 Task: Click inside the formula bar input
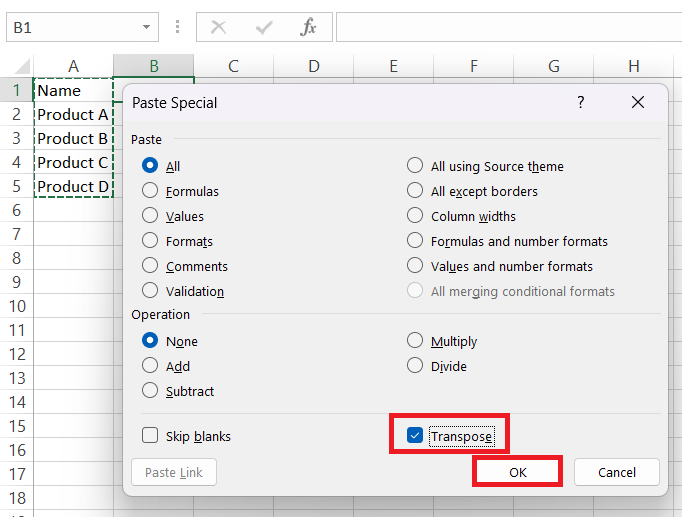pos(509,27)
